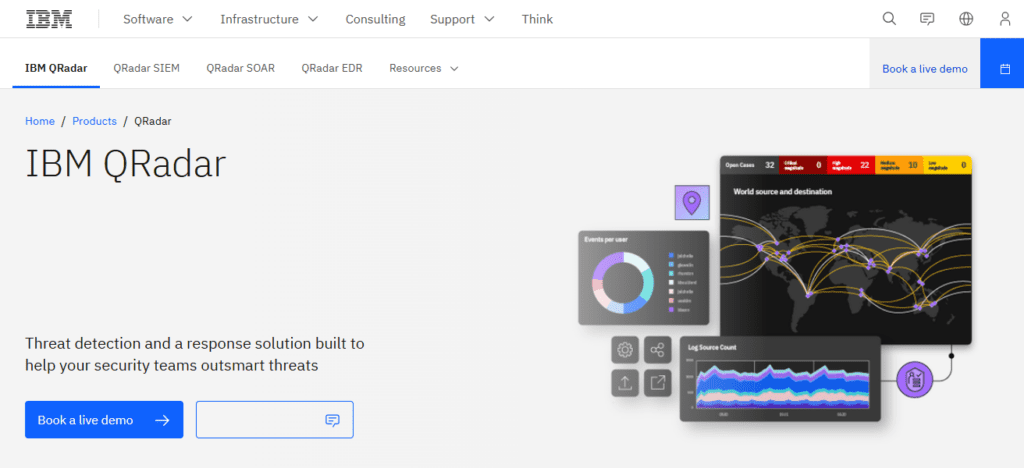Viewport: 1024px width, 468px height.
Task: Expand the Support menu
Action: tap(462, 19)
